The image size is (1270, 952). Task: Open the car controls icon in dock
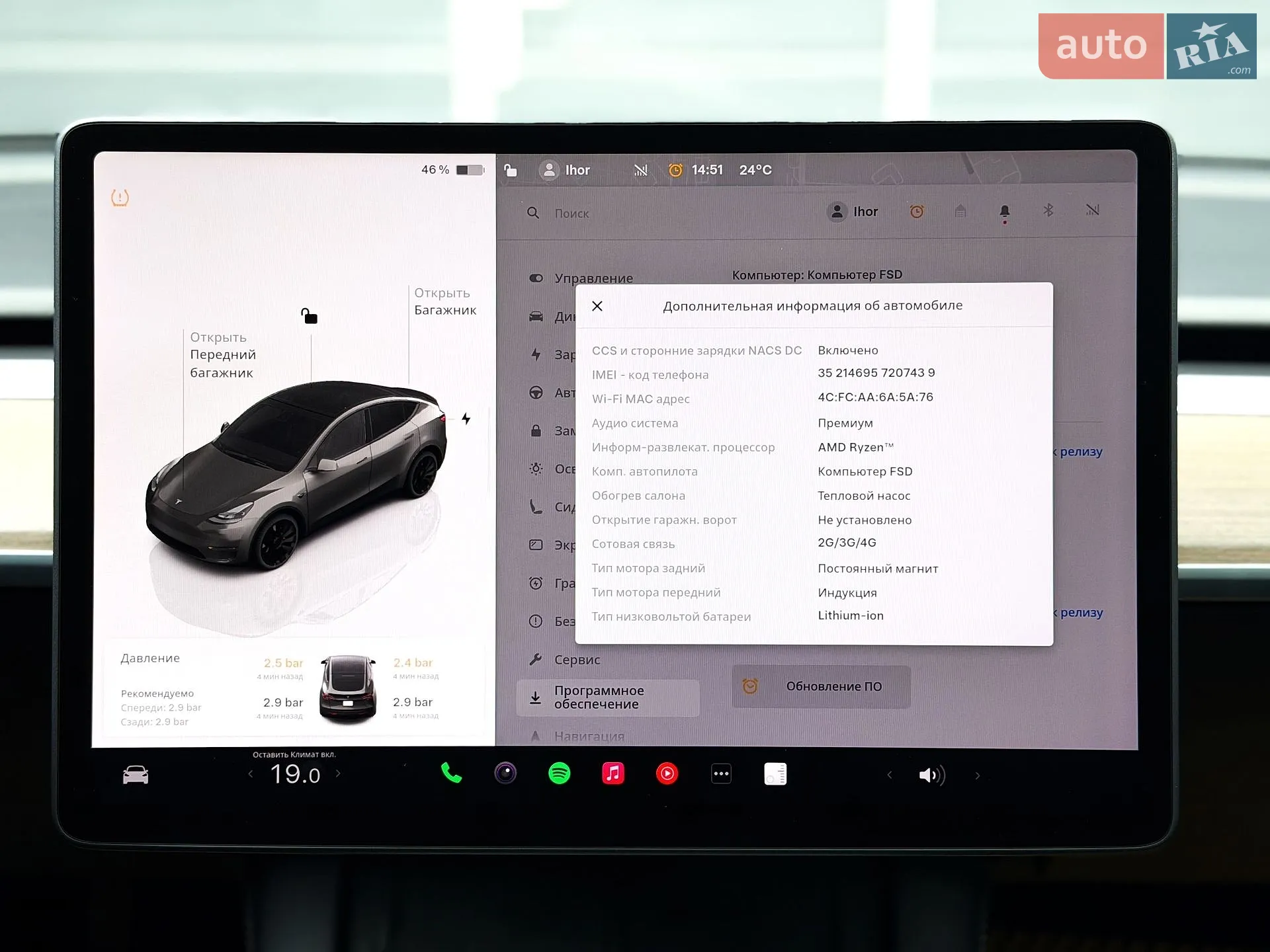click(136, 774)
